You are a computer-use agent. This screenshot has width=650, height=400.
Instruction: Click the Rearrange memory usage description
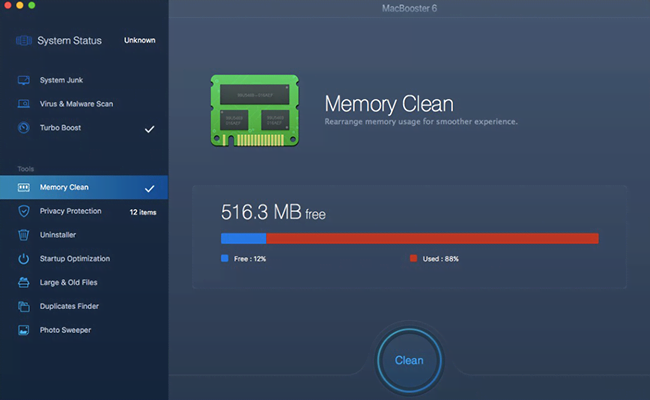(421, 121)
